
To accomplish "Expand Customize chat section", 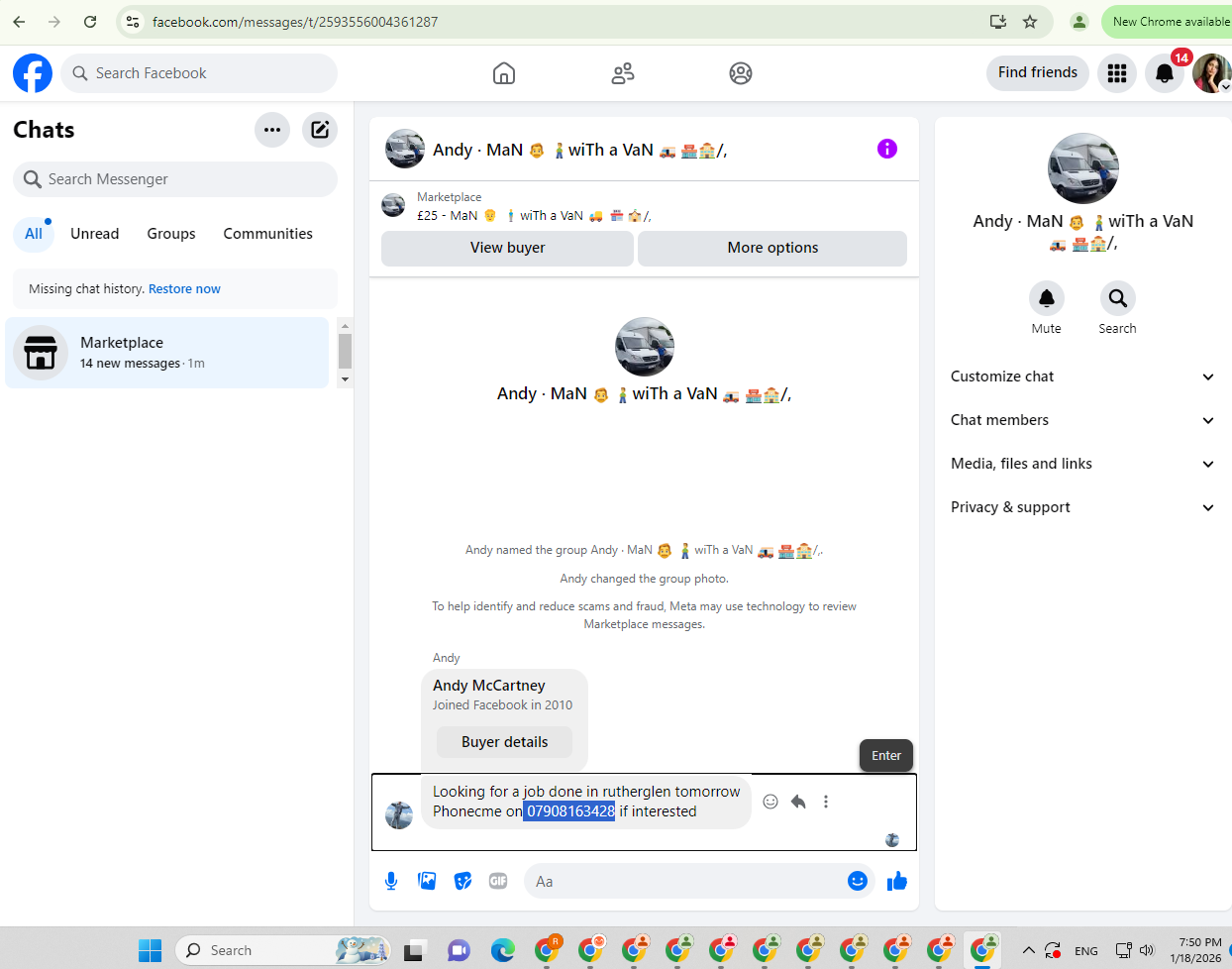I will [x=1083, y=377].
